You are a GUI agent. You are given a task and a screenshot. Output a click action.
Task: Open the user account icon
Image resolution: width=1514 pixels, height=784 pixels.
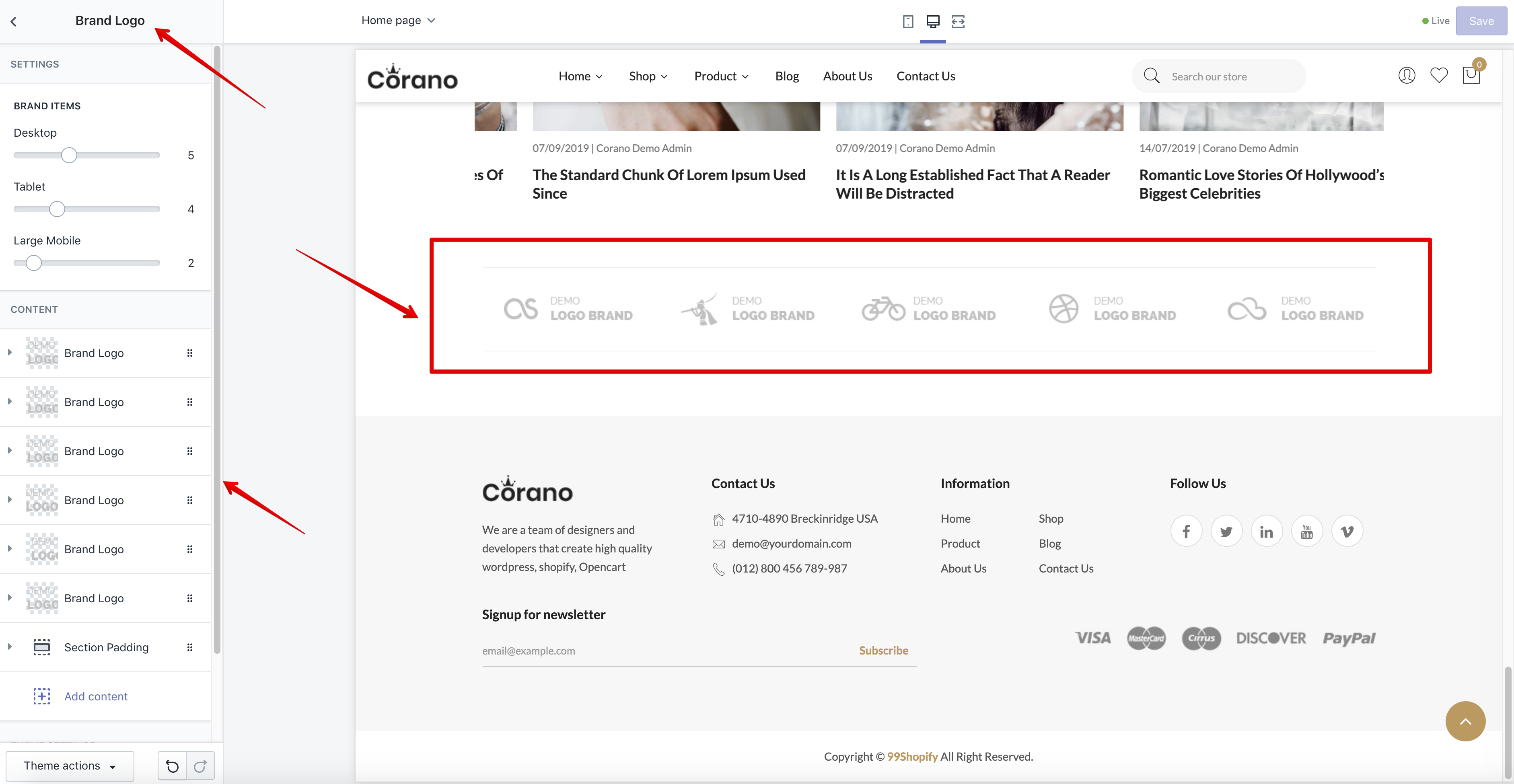pyautogui.click(x=1407, y=76)
